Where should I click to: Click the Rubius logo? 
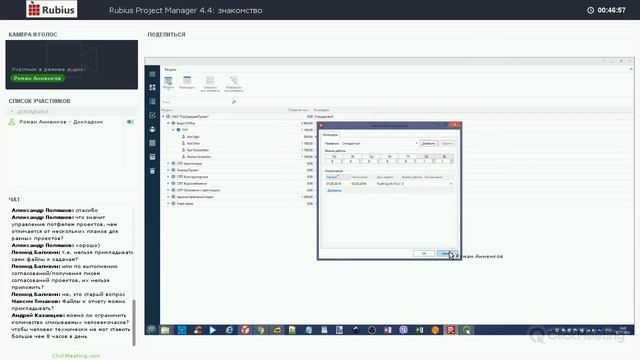point(51,9)
